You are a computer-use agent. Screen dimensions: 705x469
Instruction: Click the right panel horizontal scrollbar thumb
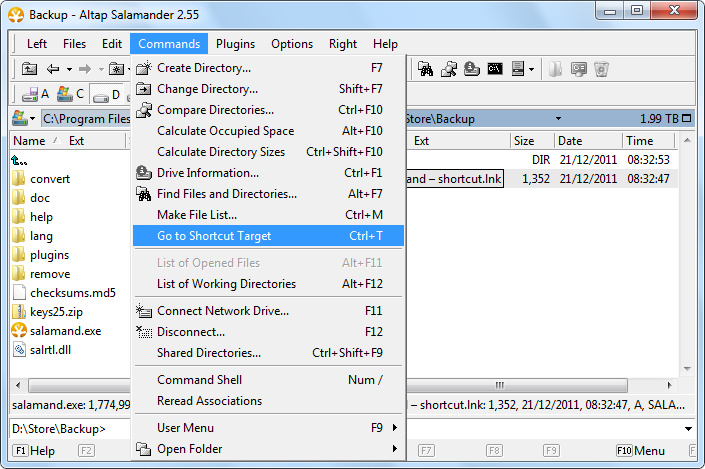click(x=517, y=385)
